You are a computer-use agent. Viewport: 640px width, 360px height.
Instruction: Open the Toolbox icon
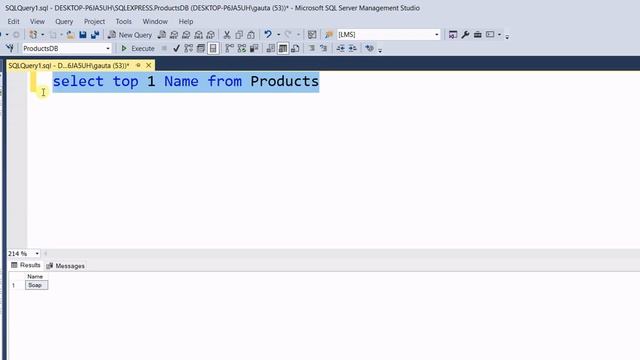click(478, 35)
